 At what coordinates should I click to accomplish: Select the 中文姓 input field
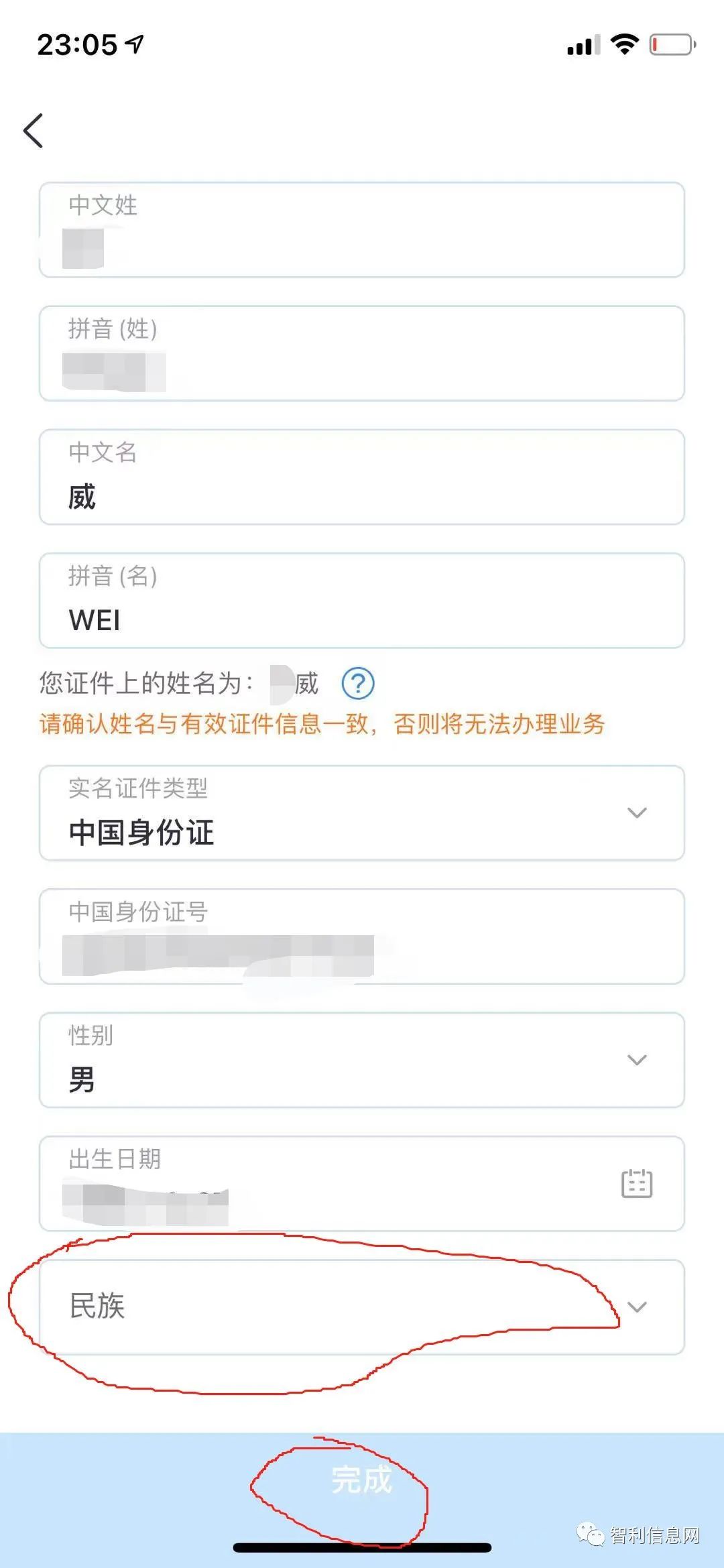362,230
